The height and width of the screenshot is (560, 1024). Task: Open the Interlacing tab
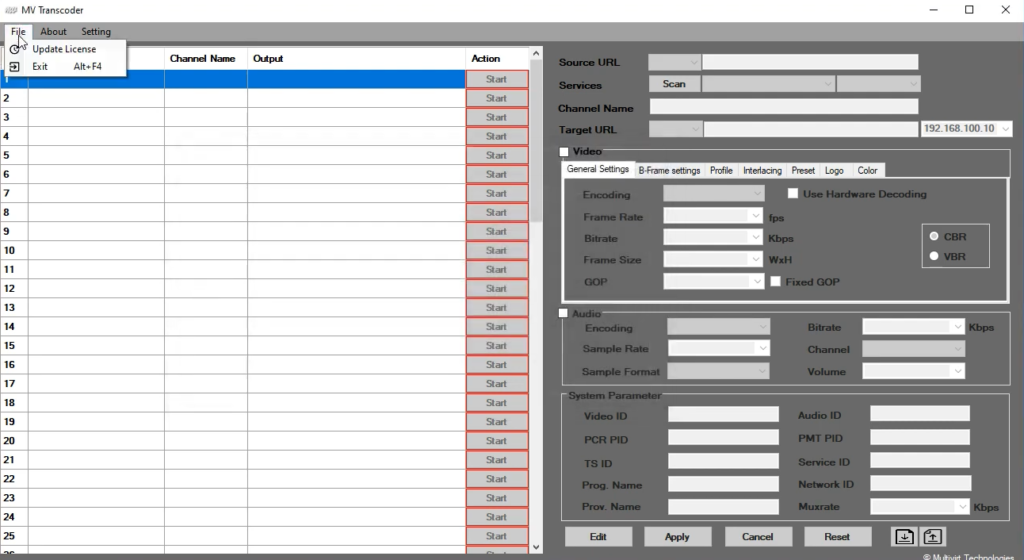[762, 170]
